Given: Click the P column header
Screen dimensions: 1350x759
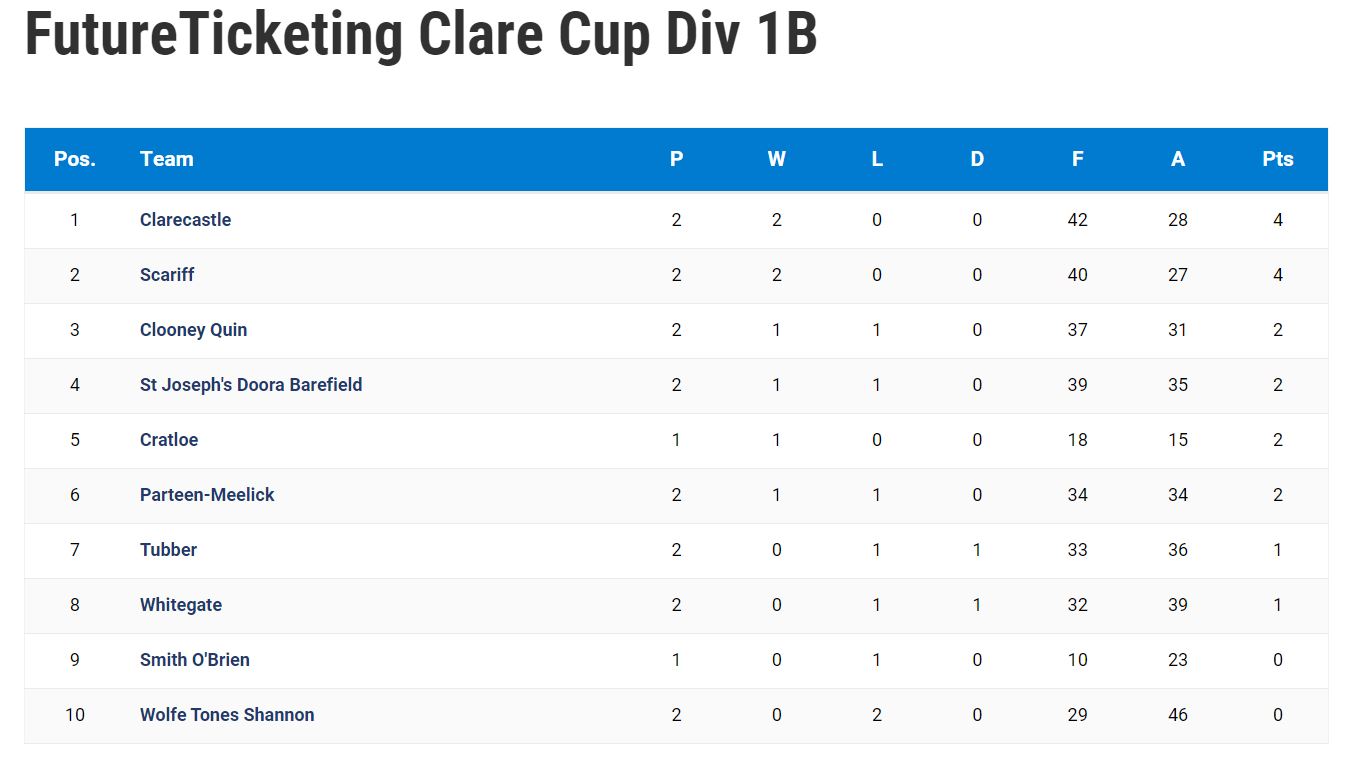Looking at the screenshot, I should tap(677, 159).
